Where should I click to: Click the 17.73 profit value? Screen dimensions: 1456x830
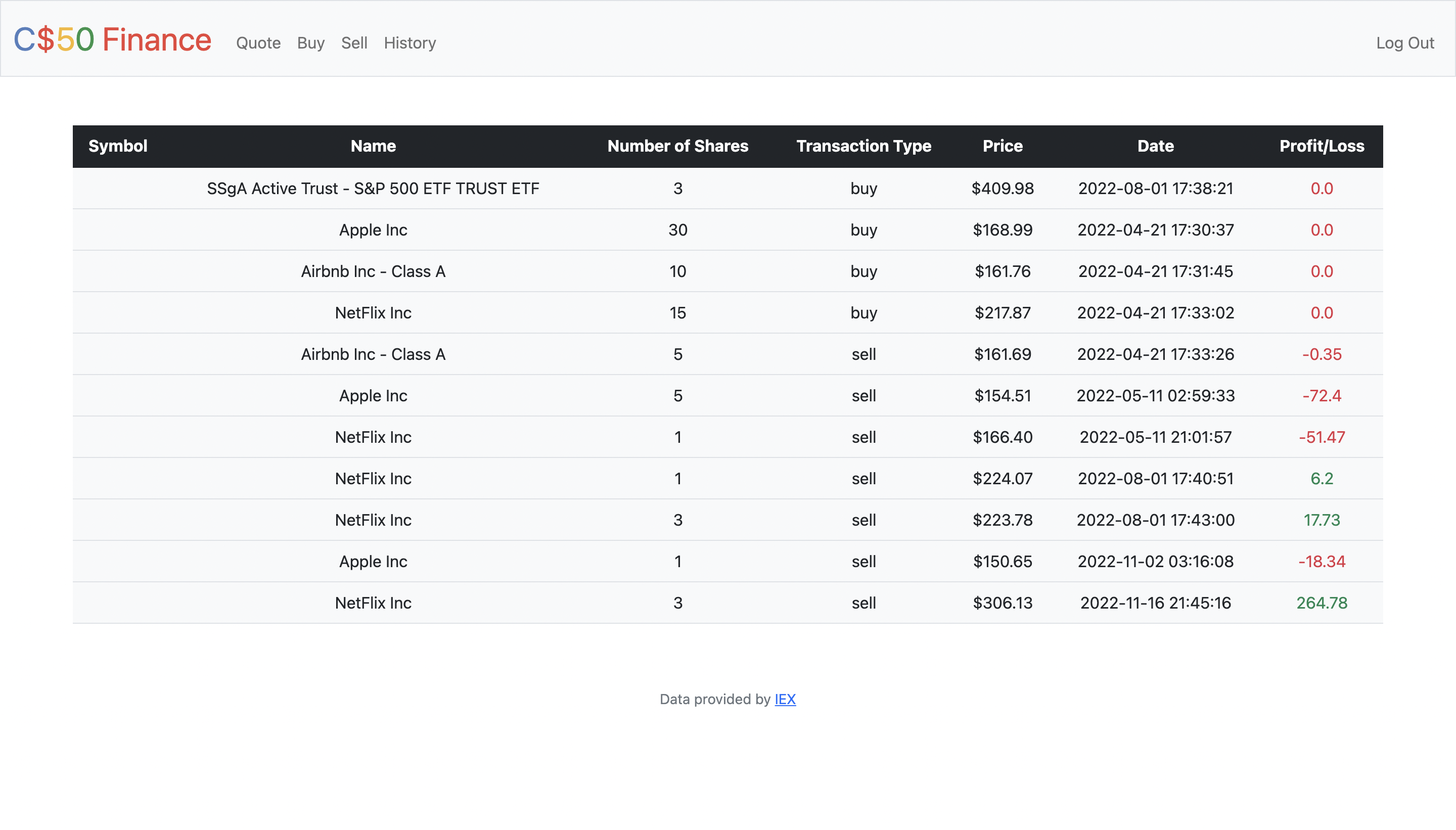point(1322,520)
